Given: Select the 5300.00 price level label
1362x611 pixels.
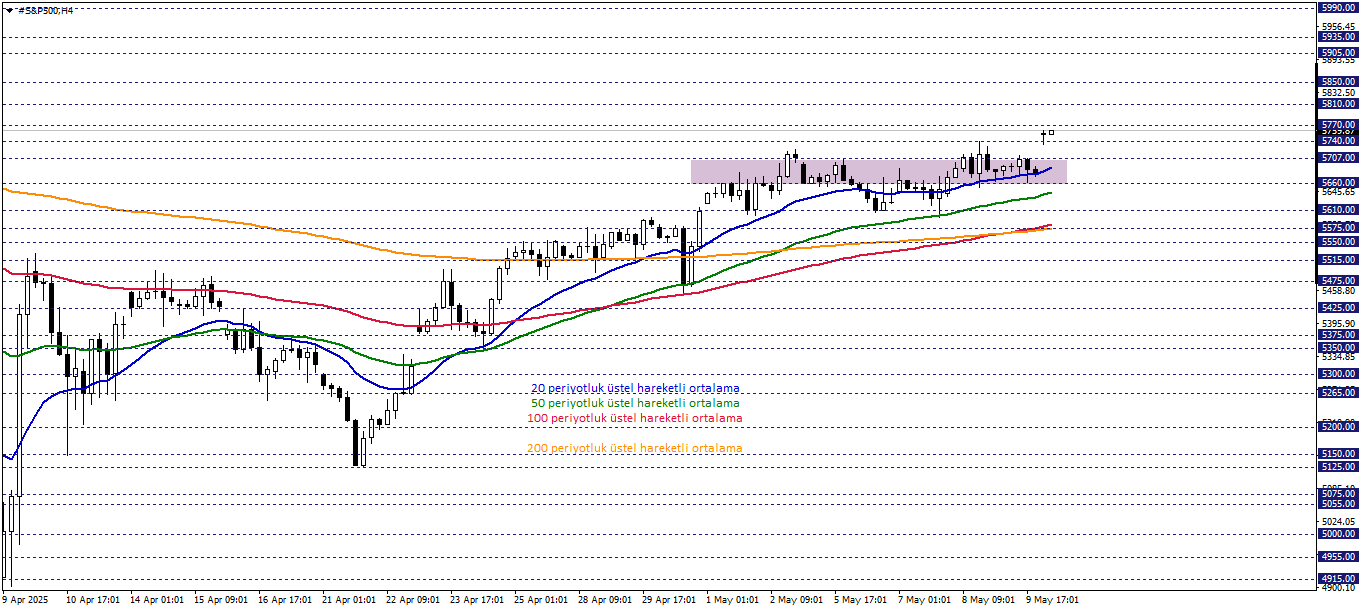Looking at the screenshot, I should click(1338, 374).
